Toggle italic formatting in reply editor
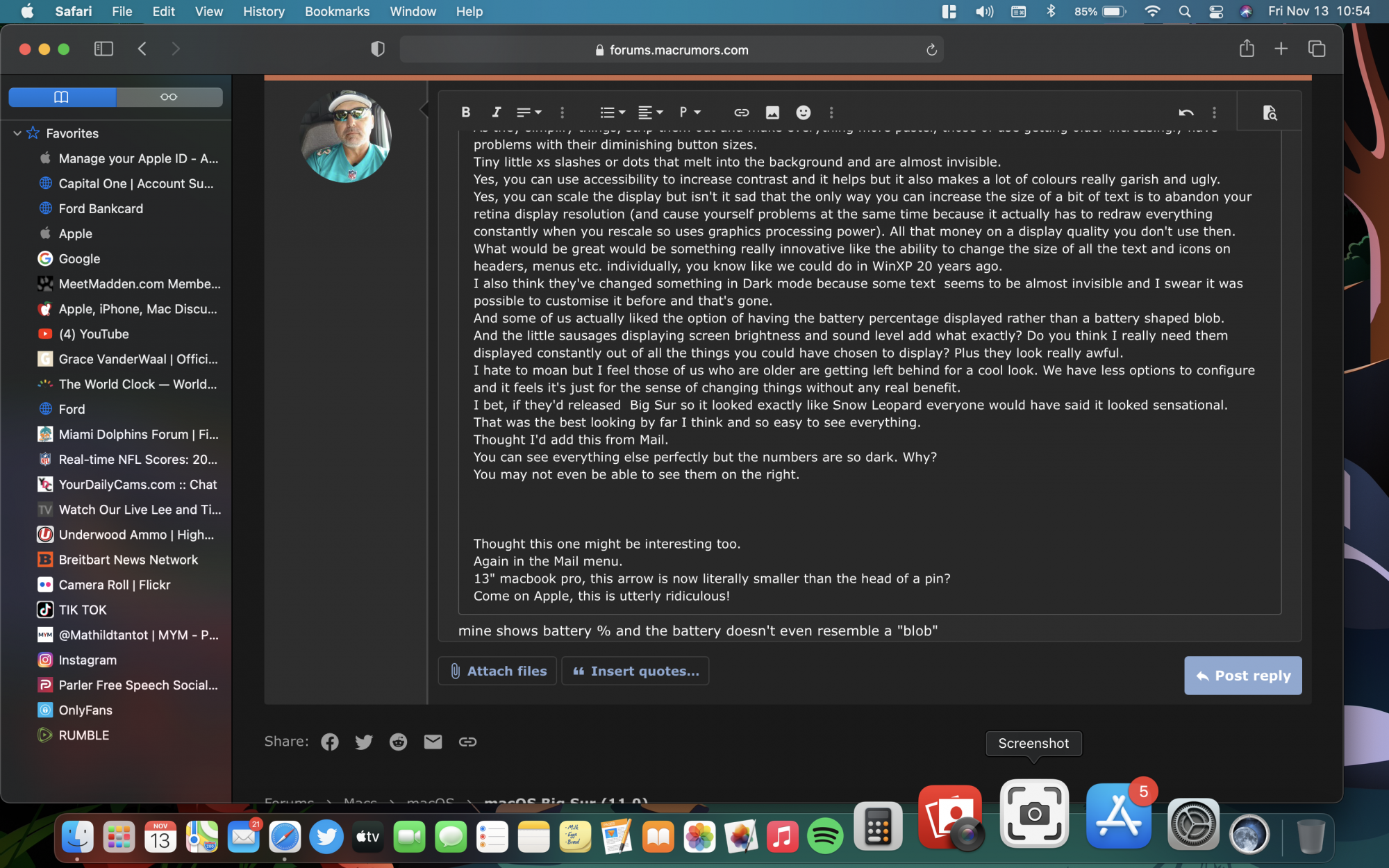Viewport: 1389px width, 868px height. click(496, 112)
